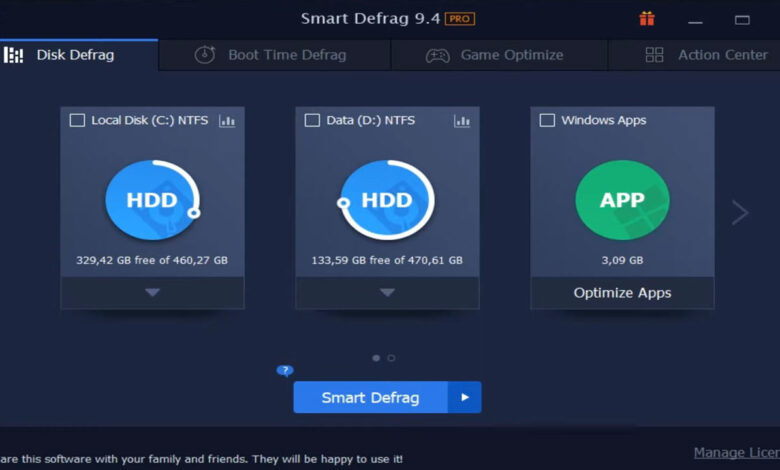Check the Data (D:) checkbox
780x470 pixels.
312,120
